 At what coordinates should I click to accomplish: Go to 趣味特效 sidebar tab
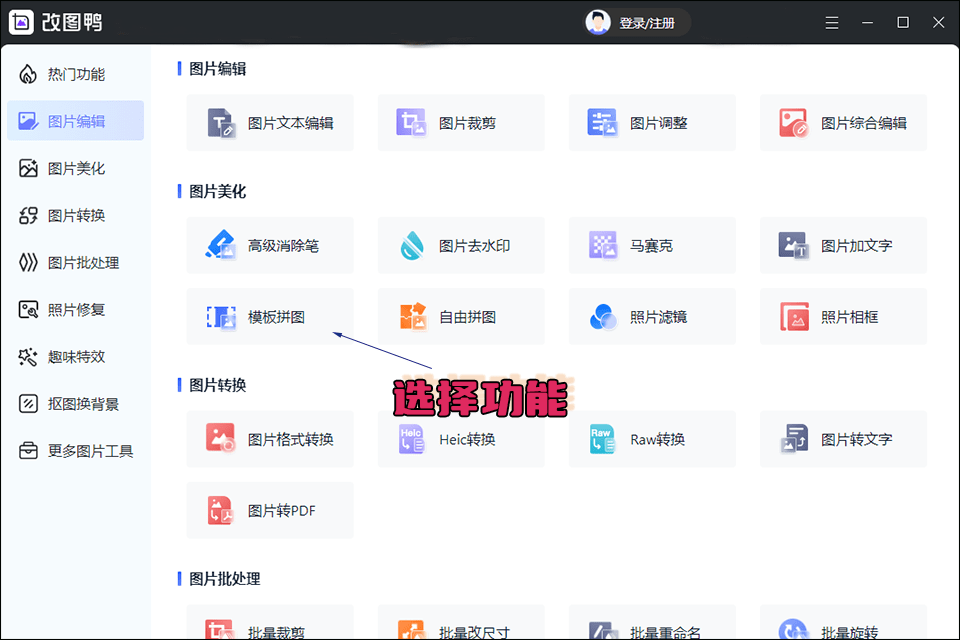pyautogui.click(x=75, y=356)
